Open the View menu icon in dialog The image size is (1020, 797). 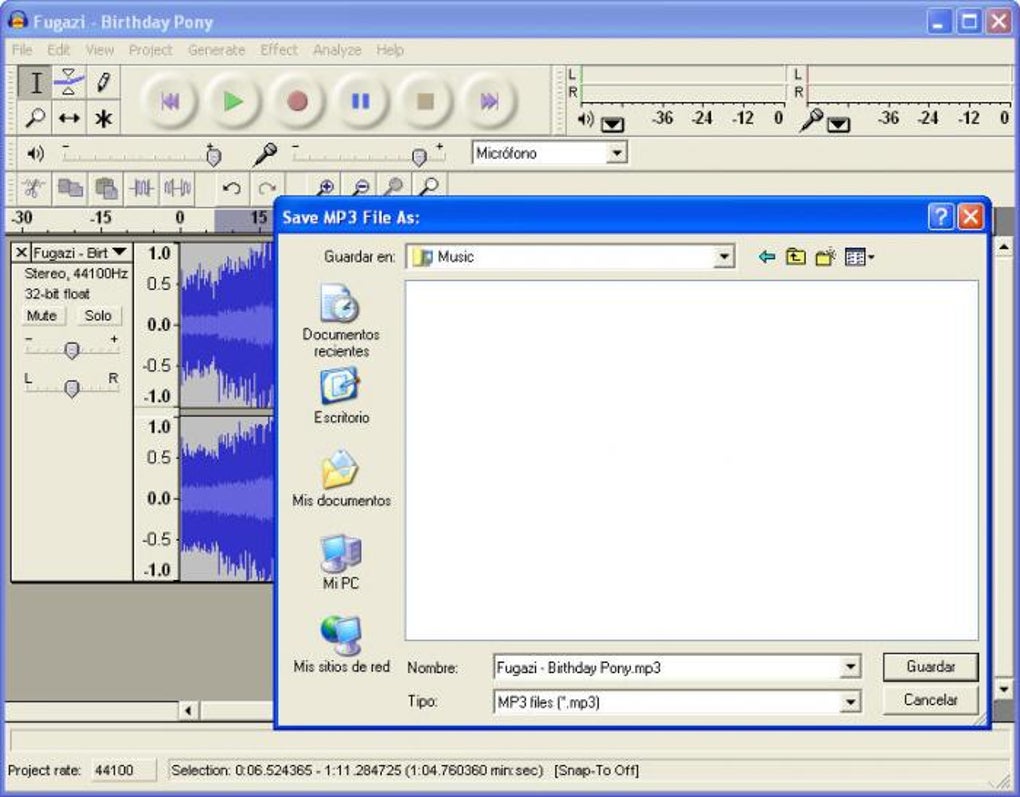[859, 257]
